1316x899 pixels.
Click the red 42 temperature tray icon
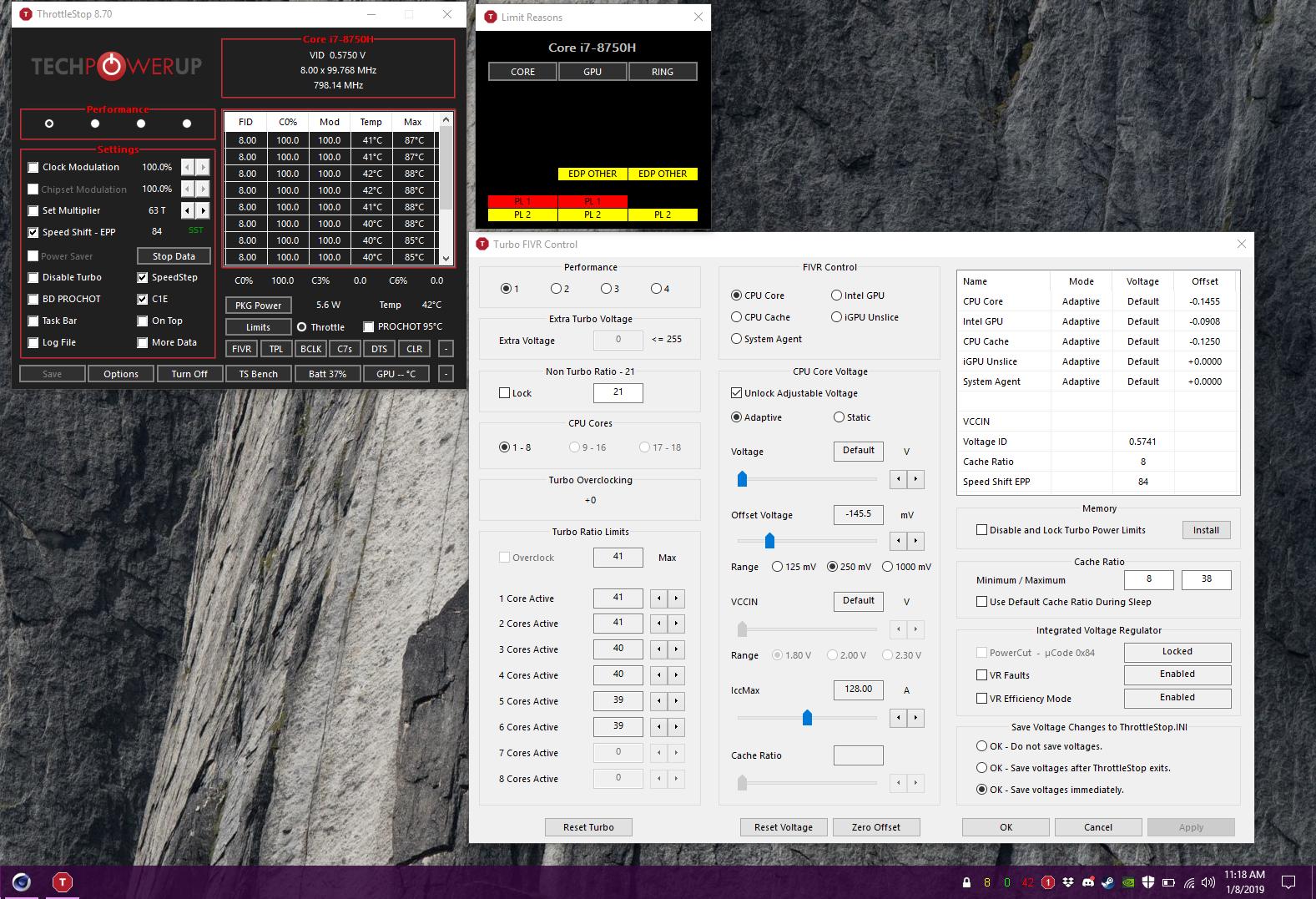1027,882
